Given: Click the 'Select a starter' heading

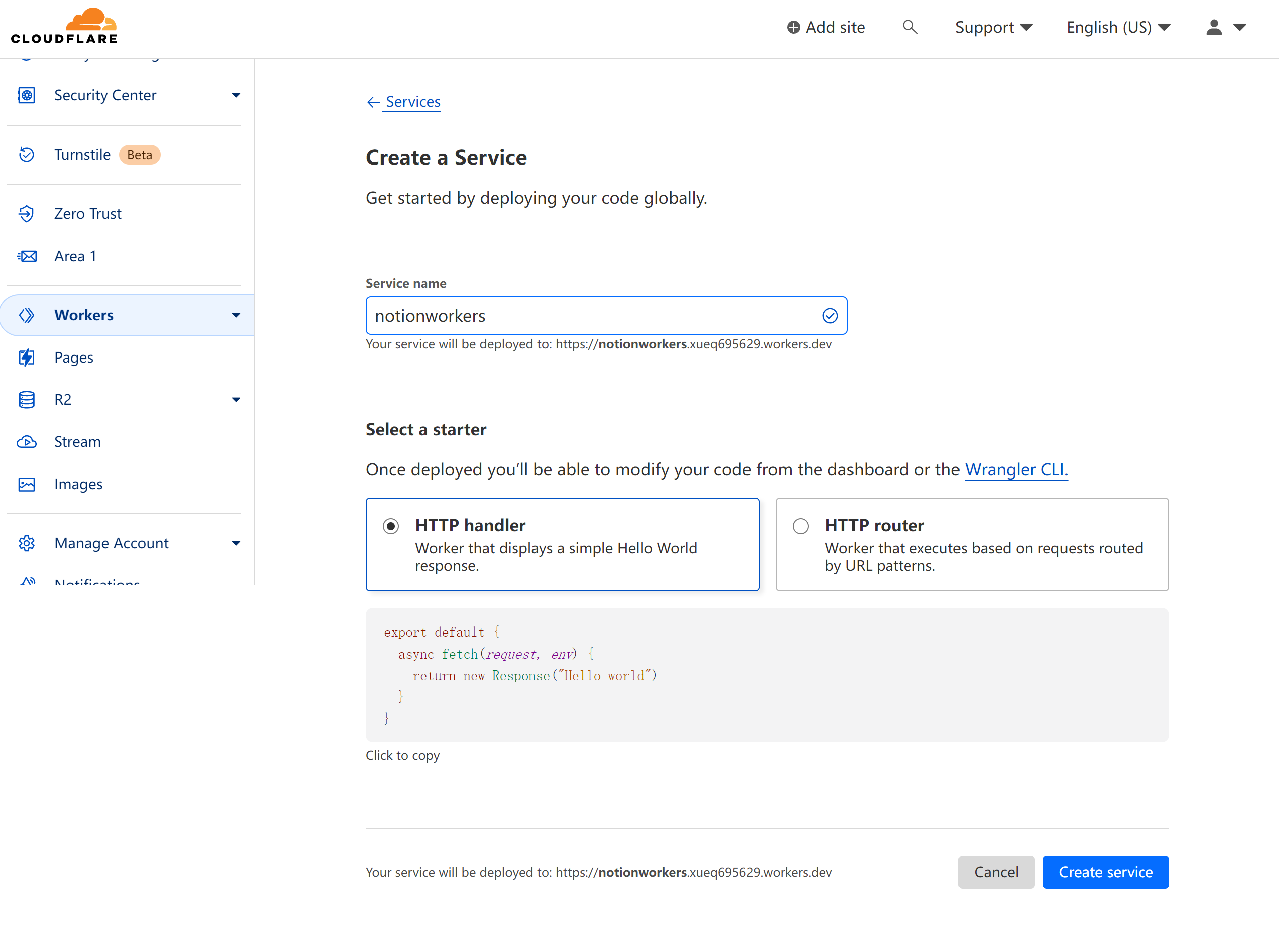Looking at the screenshot, I should 426,429.
